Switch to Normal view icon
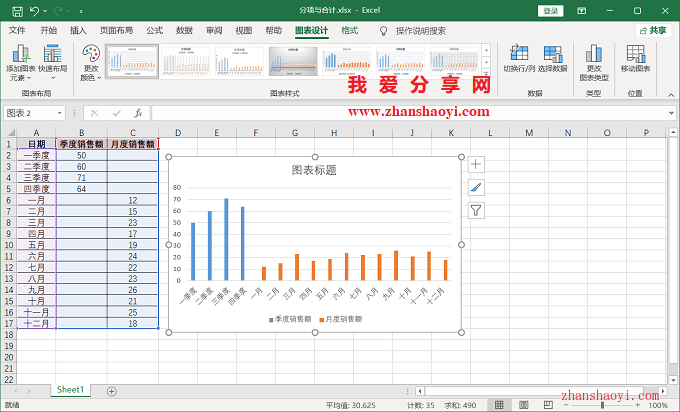680x412 pixels. [499, 405]
